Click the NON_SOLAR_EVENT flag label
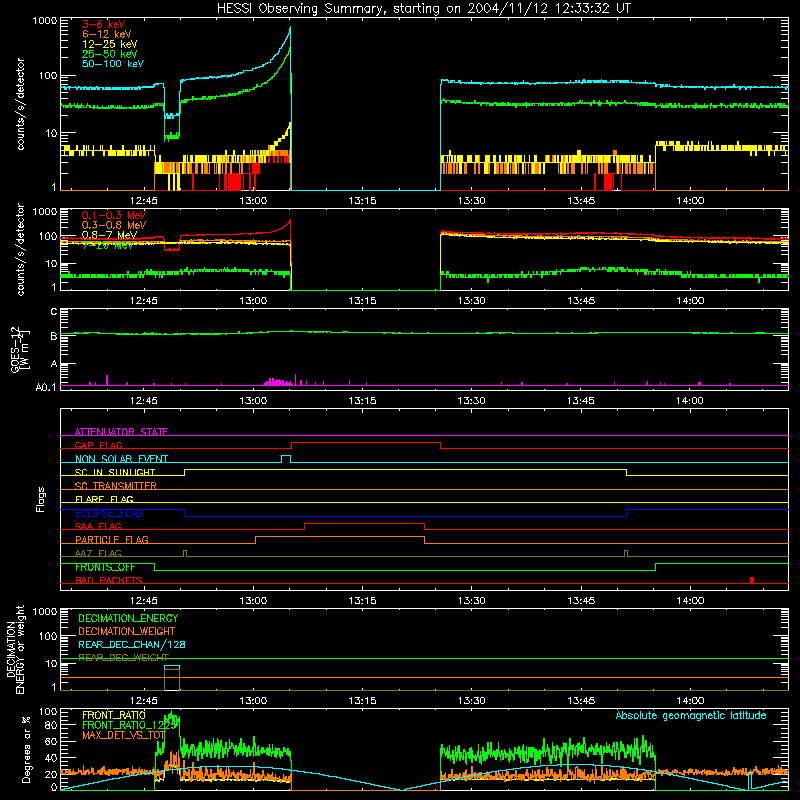Screen dimensions: 800x800 (x=121, y=459)
